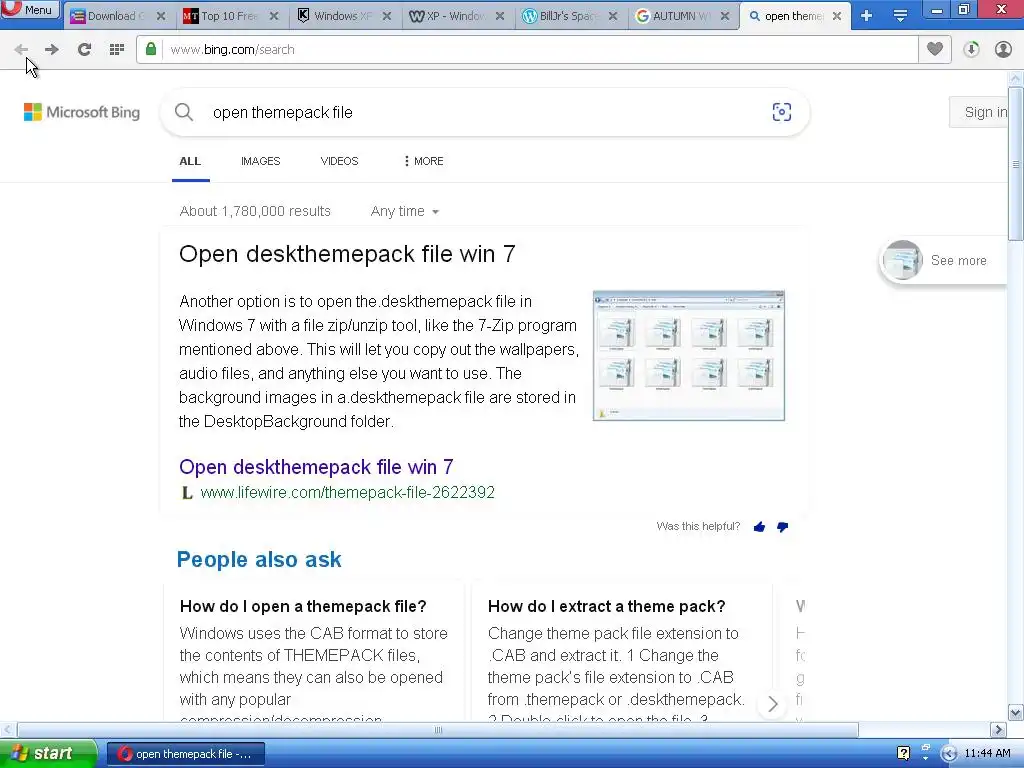Reload the page with refresh icon
The width and height of the screenshot is (1024, 768).
pyautogui.click(x=84, y=50)
